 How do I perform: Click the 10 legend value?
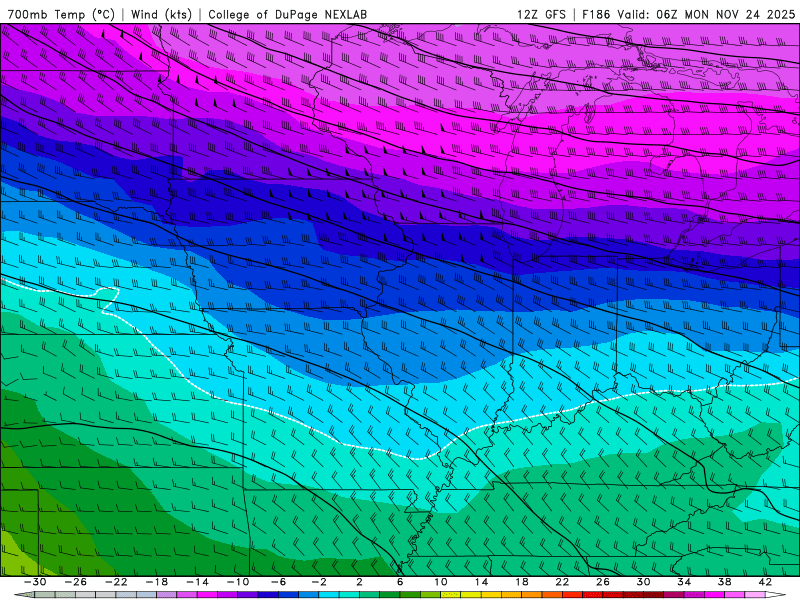(x=440, y=582)
